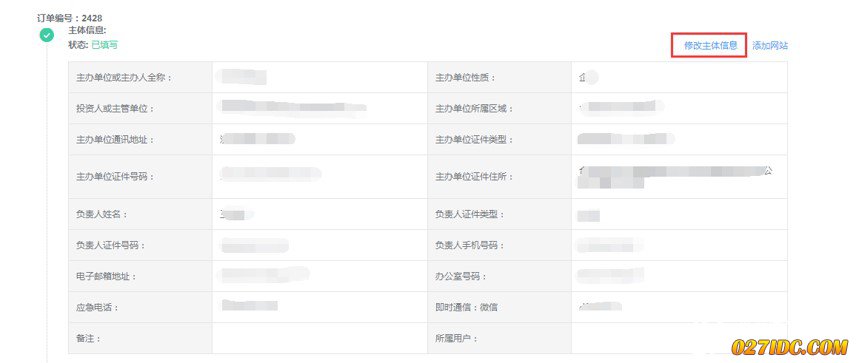This screenshot has height=363, width=859.
Task: Select the 主办单位或主办人全称 label cell
Action: coord(140,77)
